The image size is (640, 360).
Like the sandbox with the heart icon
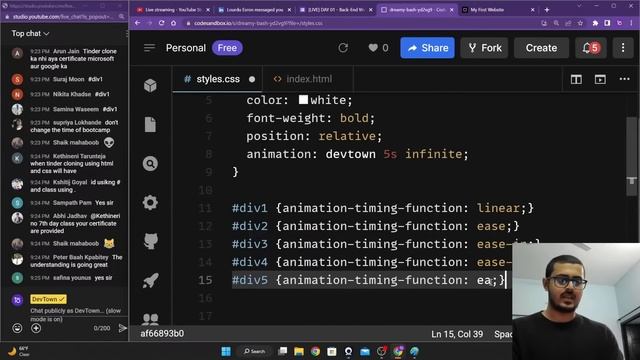[x=373, y=48]
